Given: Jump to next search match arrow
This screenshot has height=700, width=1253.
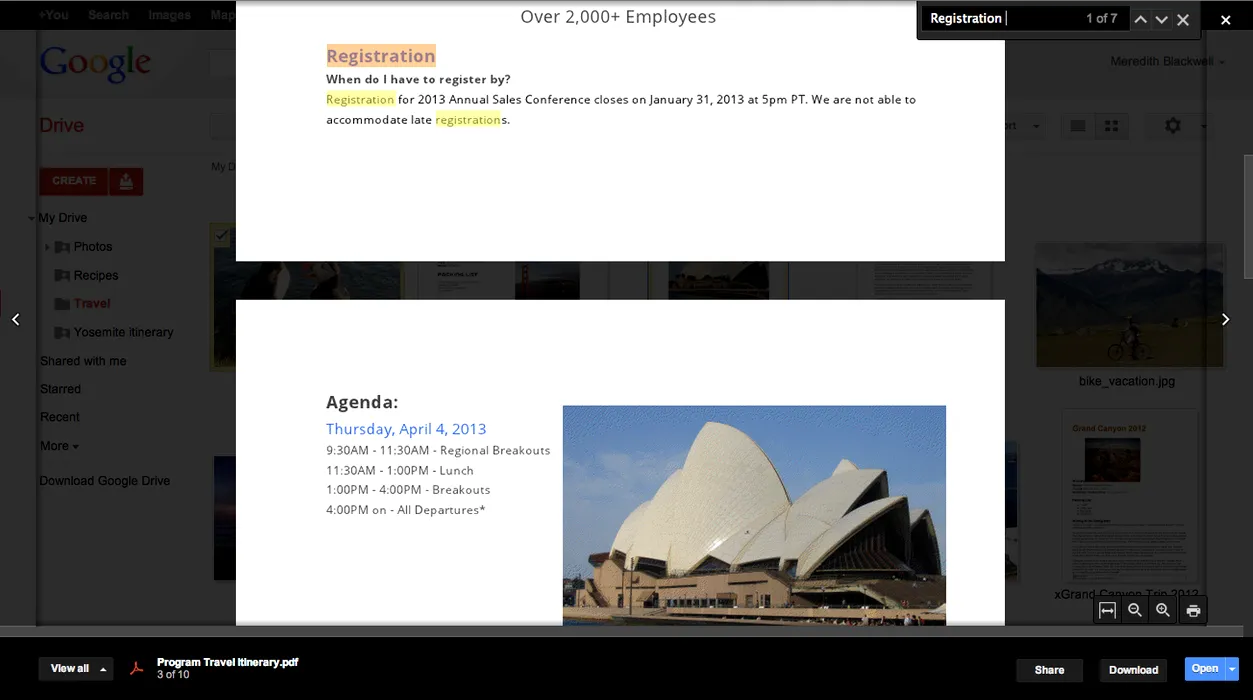Looking at the screenshot, I should pyautogui.click(x=1161, y=19).
